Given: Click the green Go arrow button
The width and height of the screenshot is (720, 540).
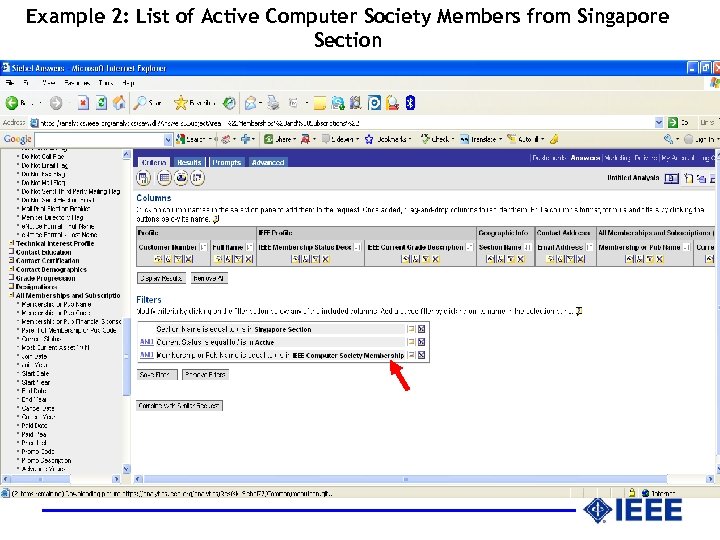Looking at the screenshot, I should click(673, 123).
